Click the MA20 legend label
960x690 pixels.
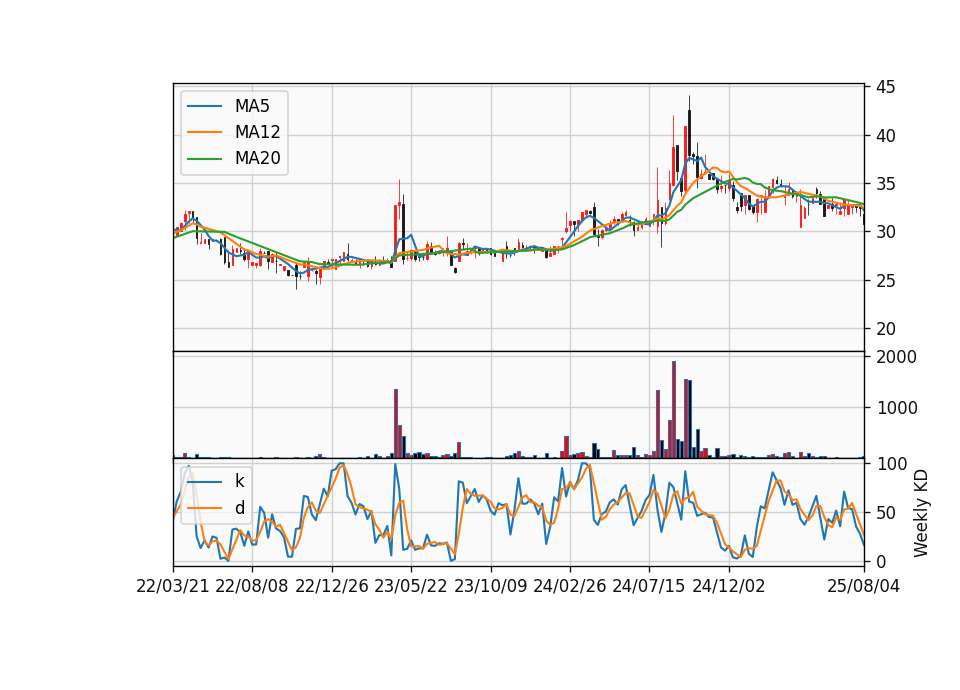[257, 158]
